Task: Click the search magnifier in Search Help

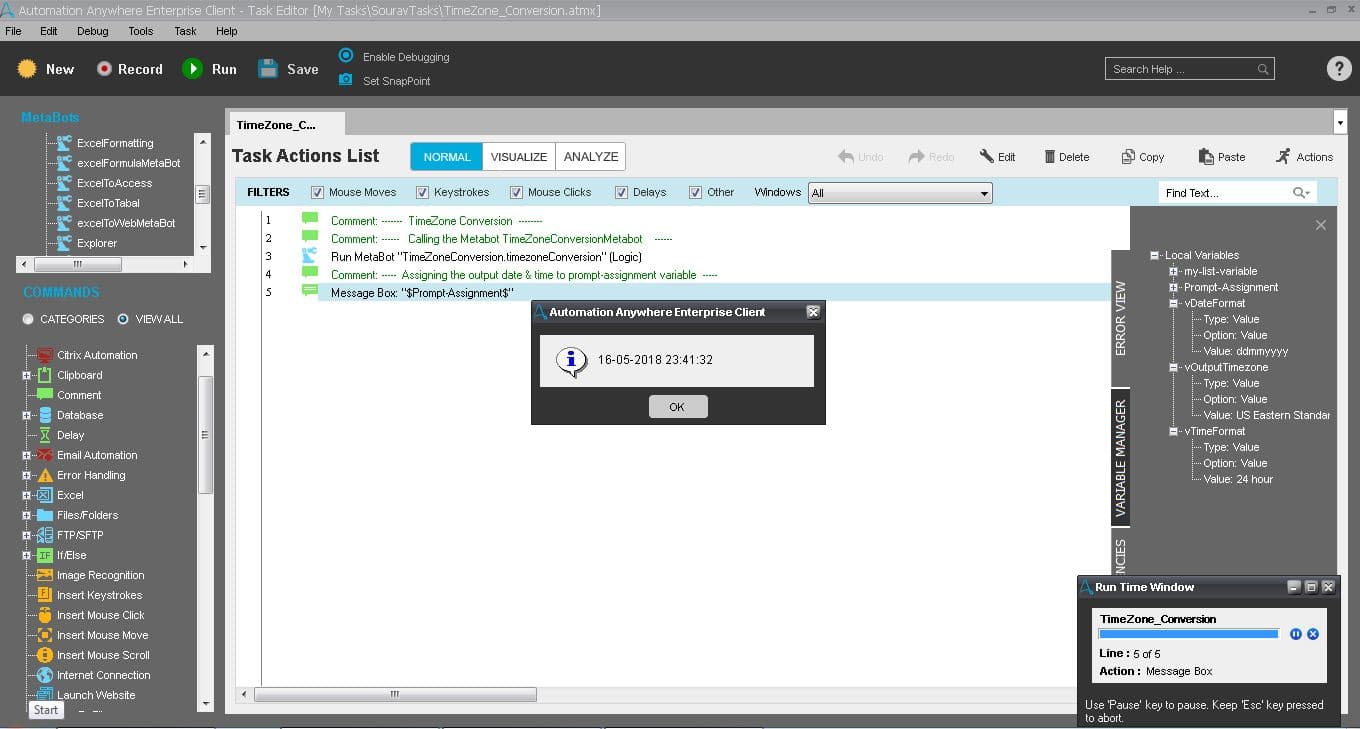Action: pyautogui.click(x=1263, y=69)
